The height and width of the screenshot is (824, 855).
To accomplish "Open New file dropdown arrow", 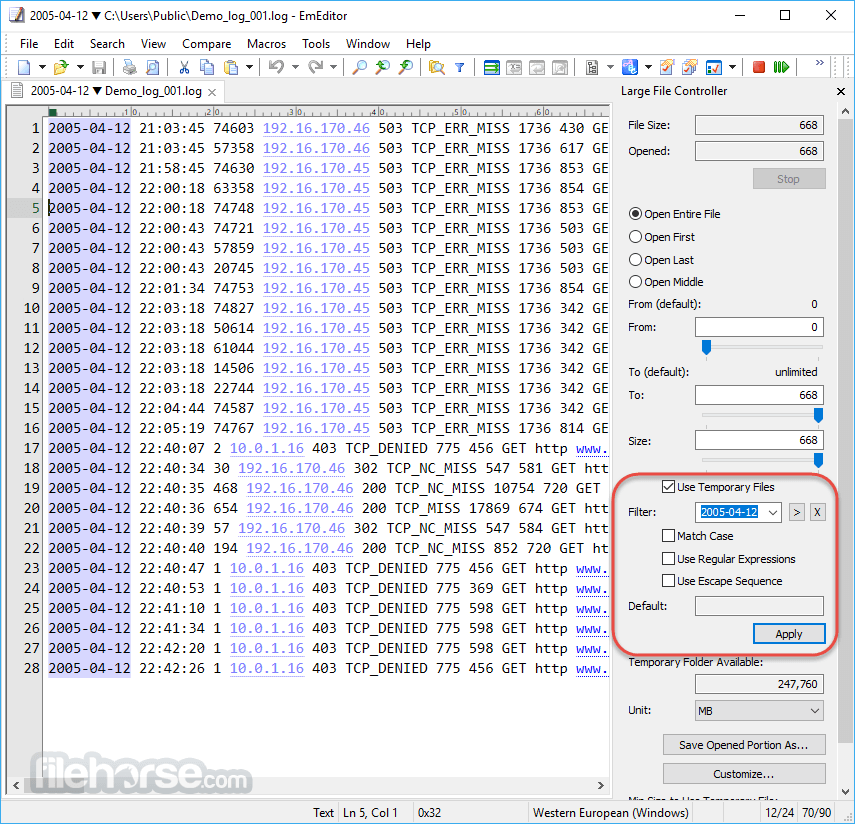I will pos(42,67).
